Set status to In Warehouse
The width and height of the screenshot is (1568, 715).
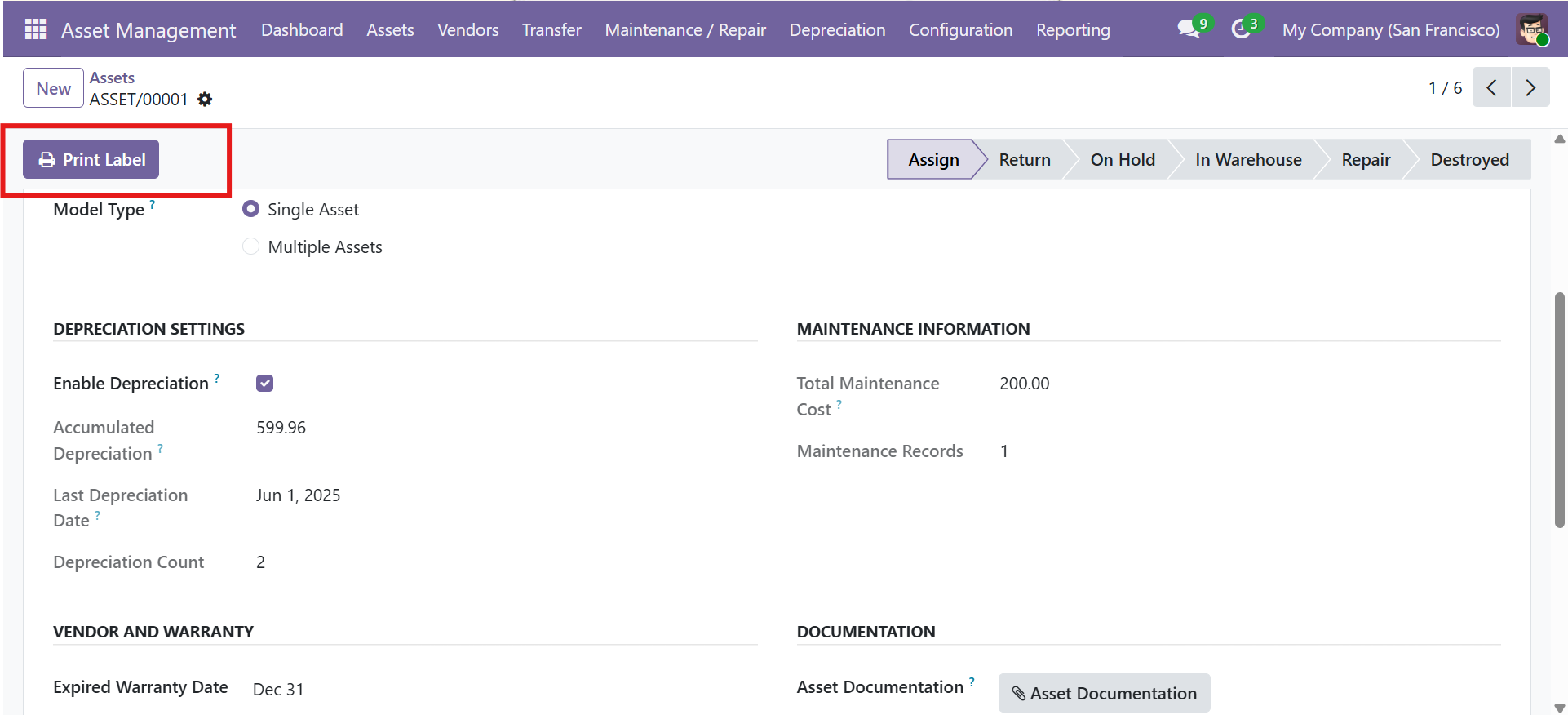[1248, 159]
